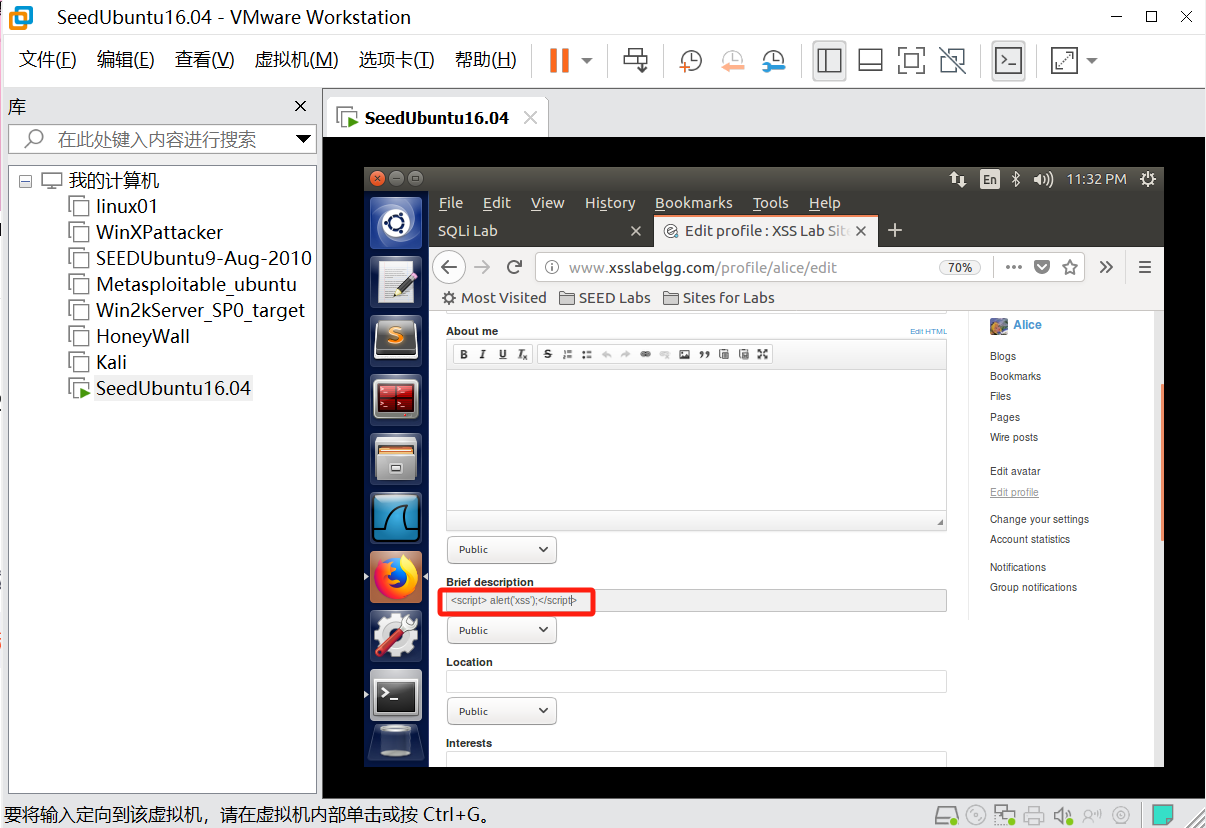Toggle Unity mode icon in VMware toolbar
Image resolution: width=1206 pixels, height=828 pixels.
point(953,60)
